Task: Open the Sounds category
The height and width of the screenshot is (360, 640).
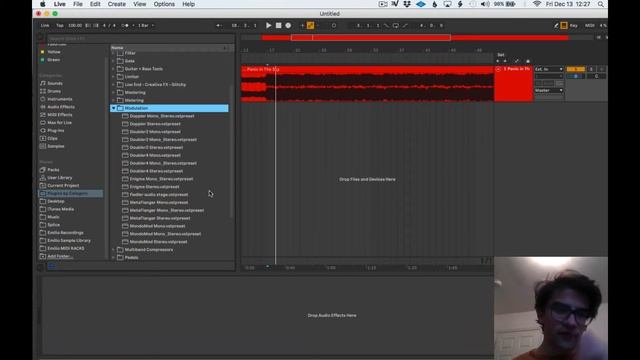Action: click(x=55, y=83)
